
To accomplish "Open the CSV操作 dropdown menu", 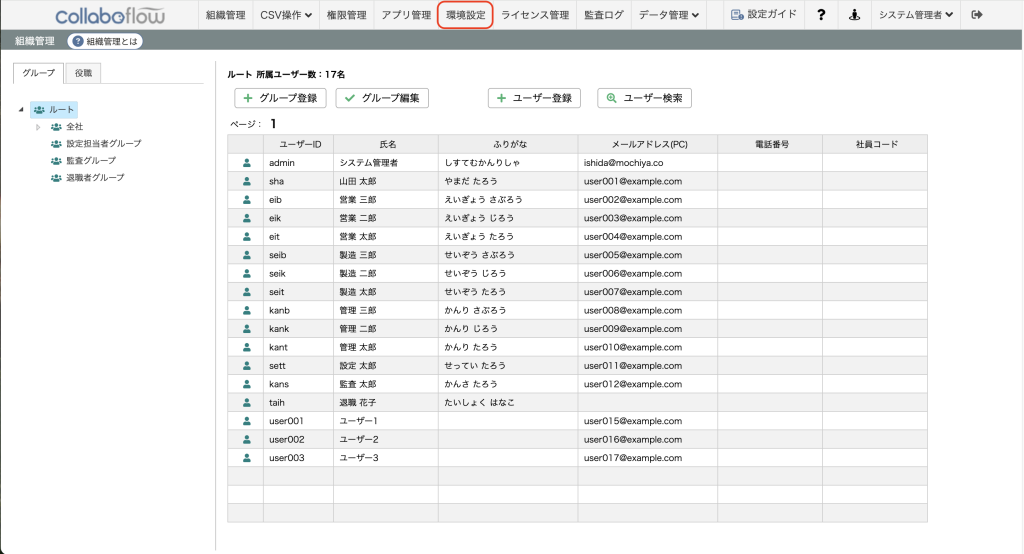I will pos(285,15).
